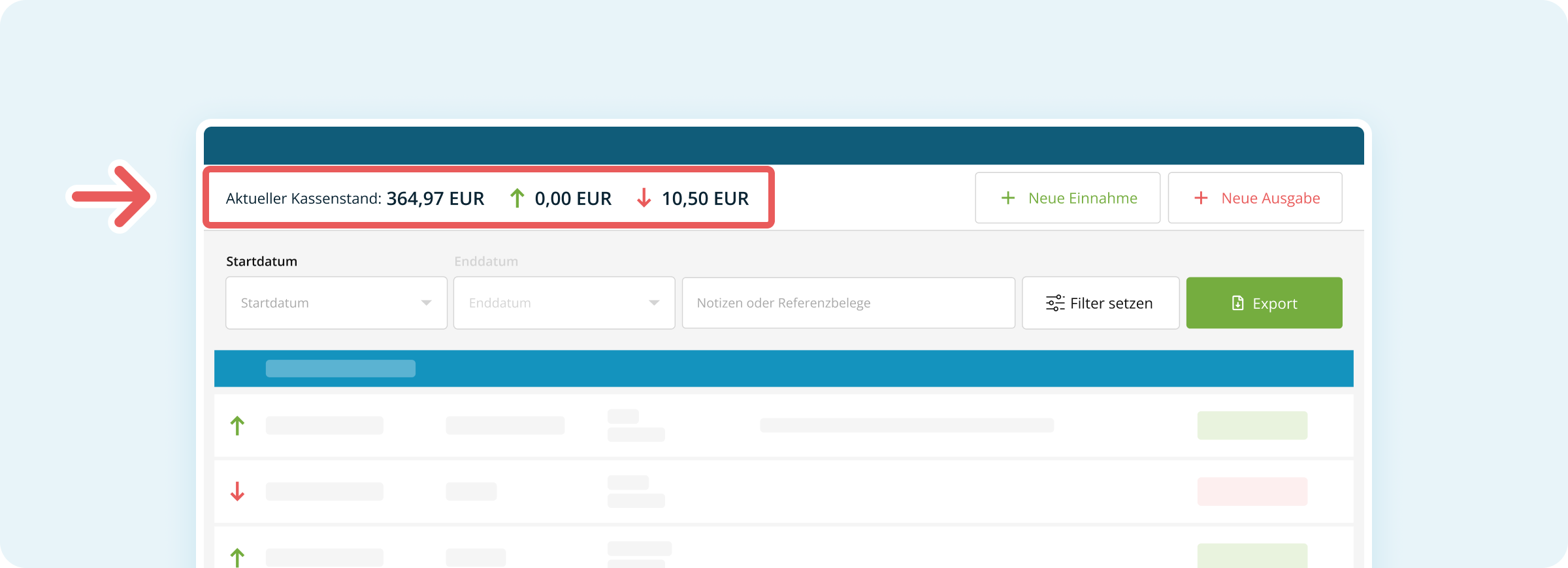Screen dimensions: 1568x568
Task: Select the 0,00 EUR income total
Action: (573, 198)
